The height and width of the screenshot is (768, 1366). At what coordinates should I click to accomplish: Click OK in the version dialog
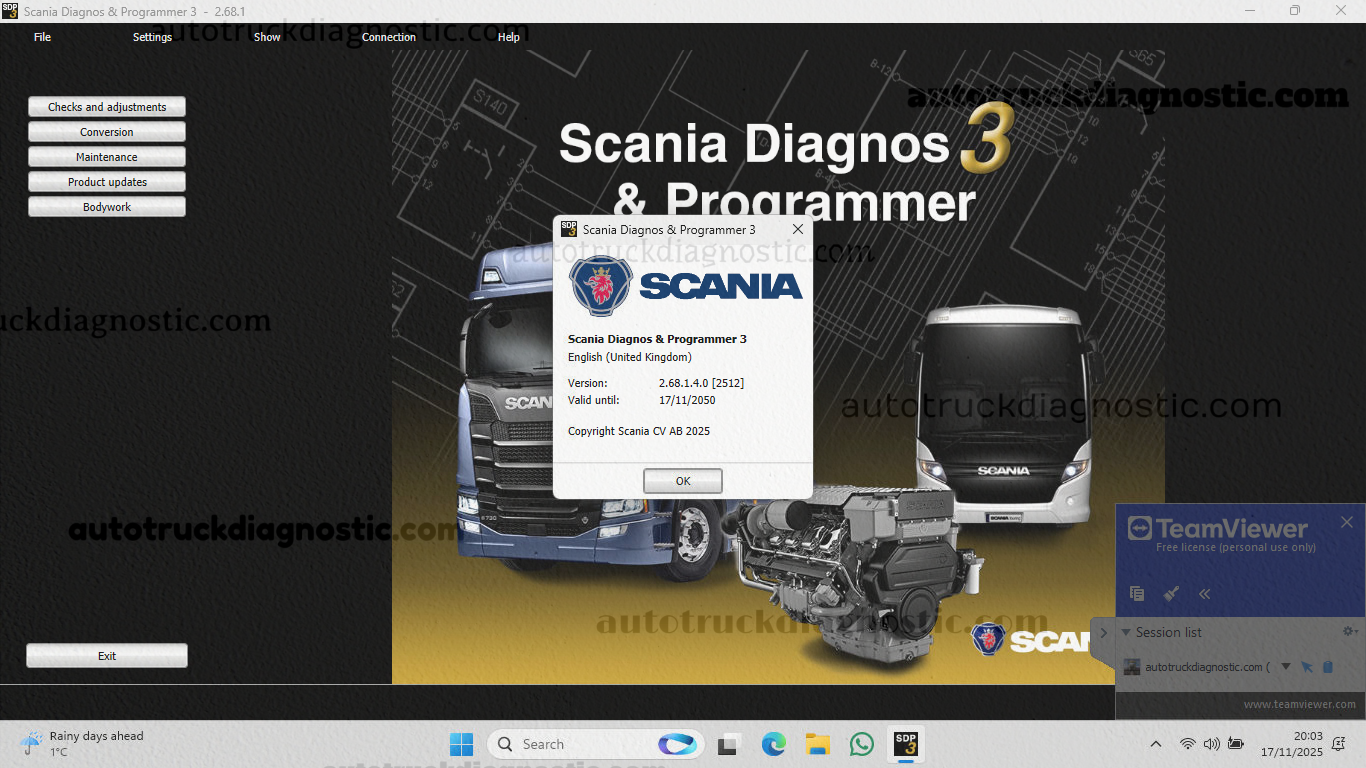[x=683, y=480]
